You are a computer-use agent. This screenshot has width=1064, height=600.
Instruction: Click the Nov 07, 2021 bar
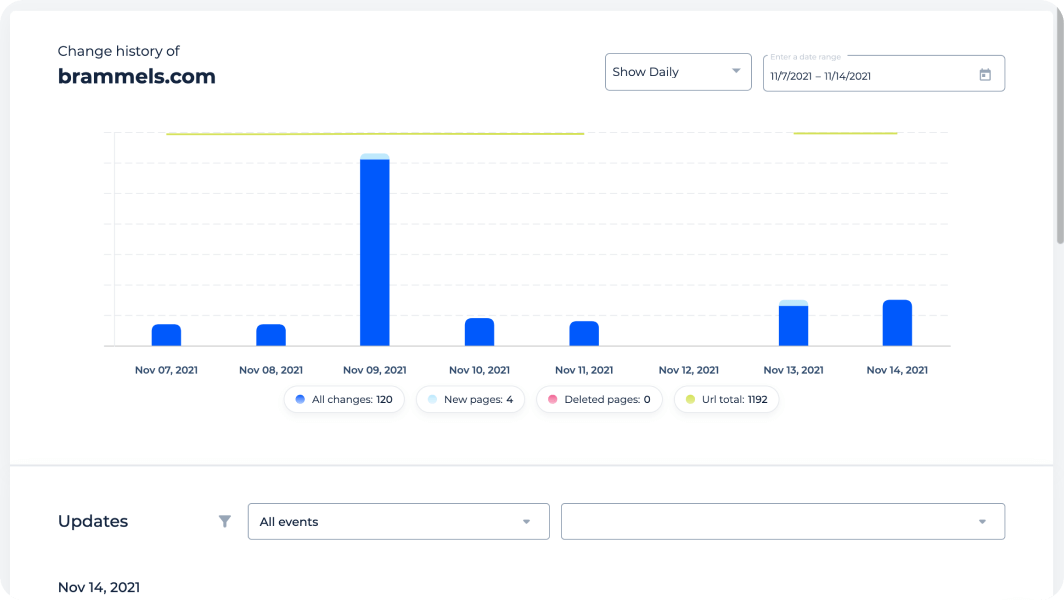click(x=166, y=335)
